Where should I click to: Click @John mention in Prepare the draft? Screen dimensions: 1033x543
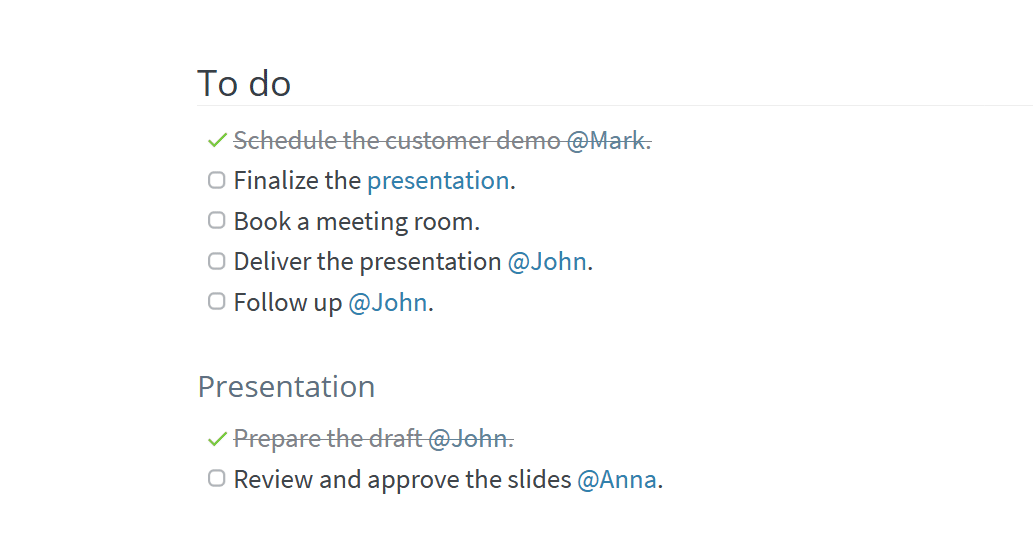coord(468,439)
